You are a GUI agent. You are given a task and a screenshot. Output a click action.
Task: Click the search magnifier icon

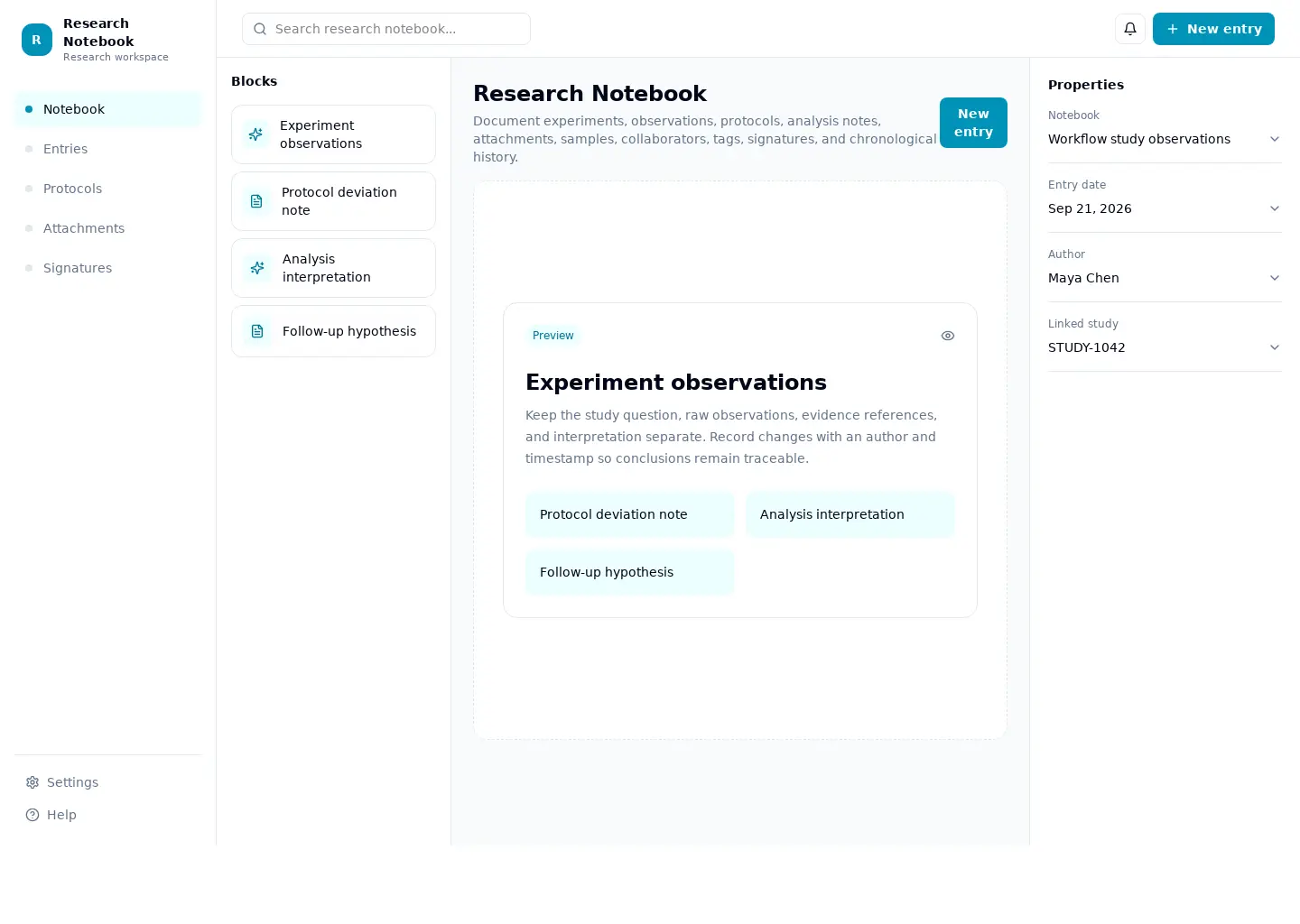[x=260, y=29]
